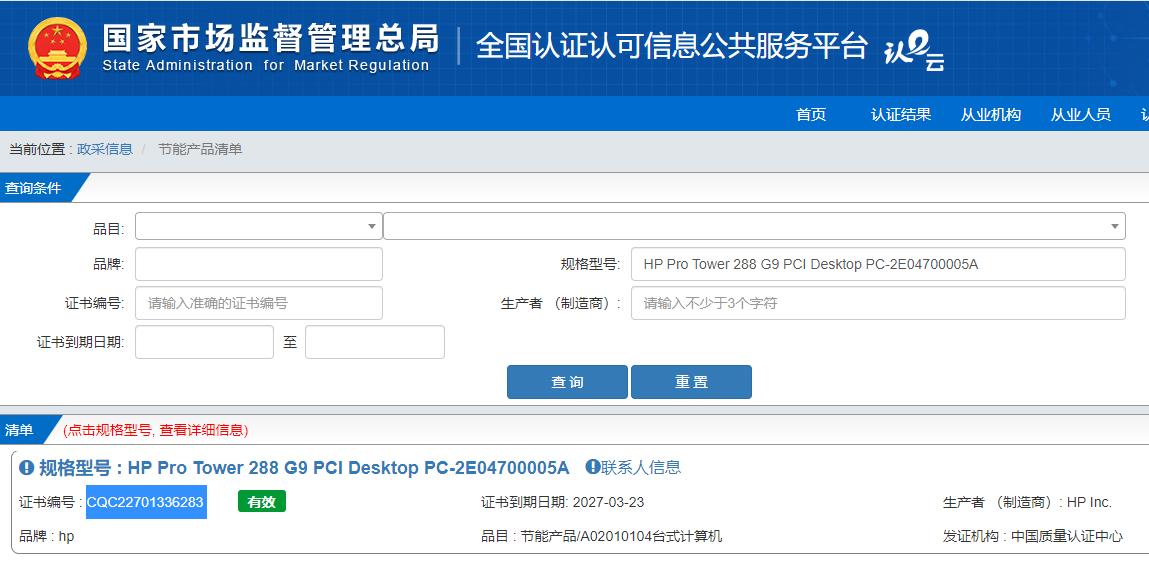1149x574 pixels.
Task: Open the first 品目 category dropdown
Action: (x=259, y=226)
